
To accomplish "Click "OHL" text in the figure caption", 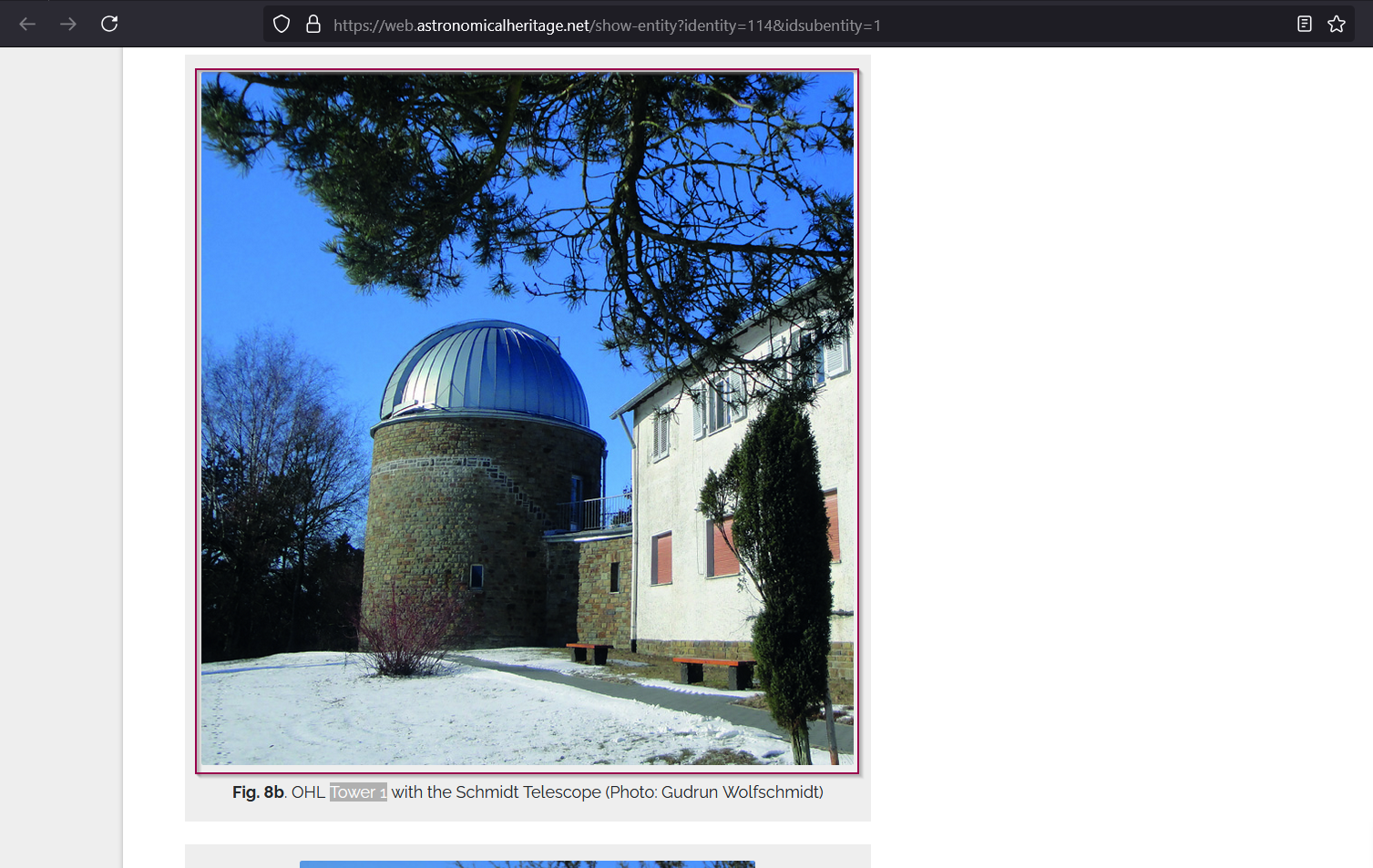I will (308, 792).
